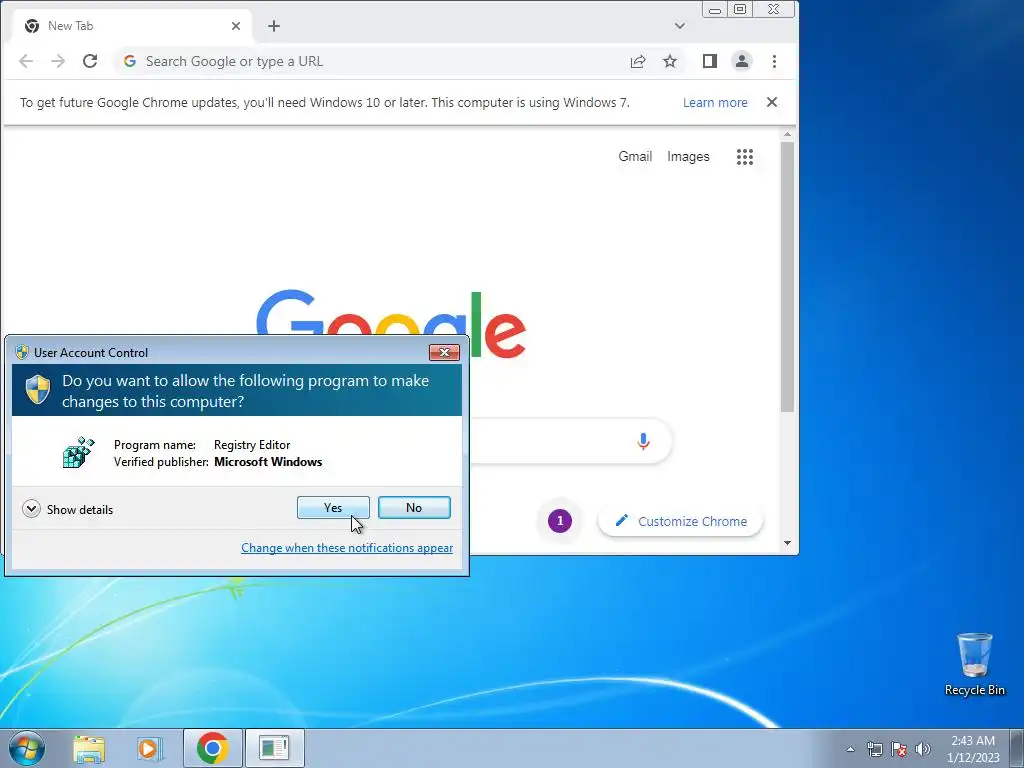The width and height of the screenshot is (1024, 768).
Task: Click No in User Account Control
Action: (414, 507)
